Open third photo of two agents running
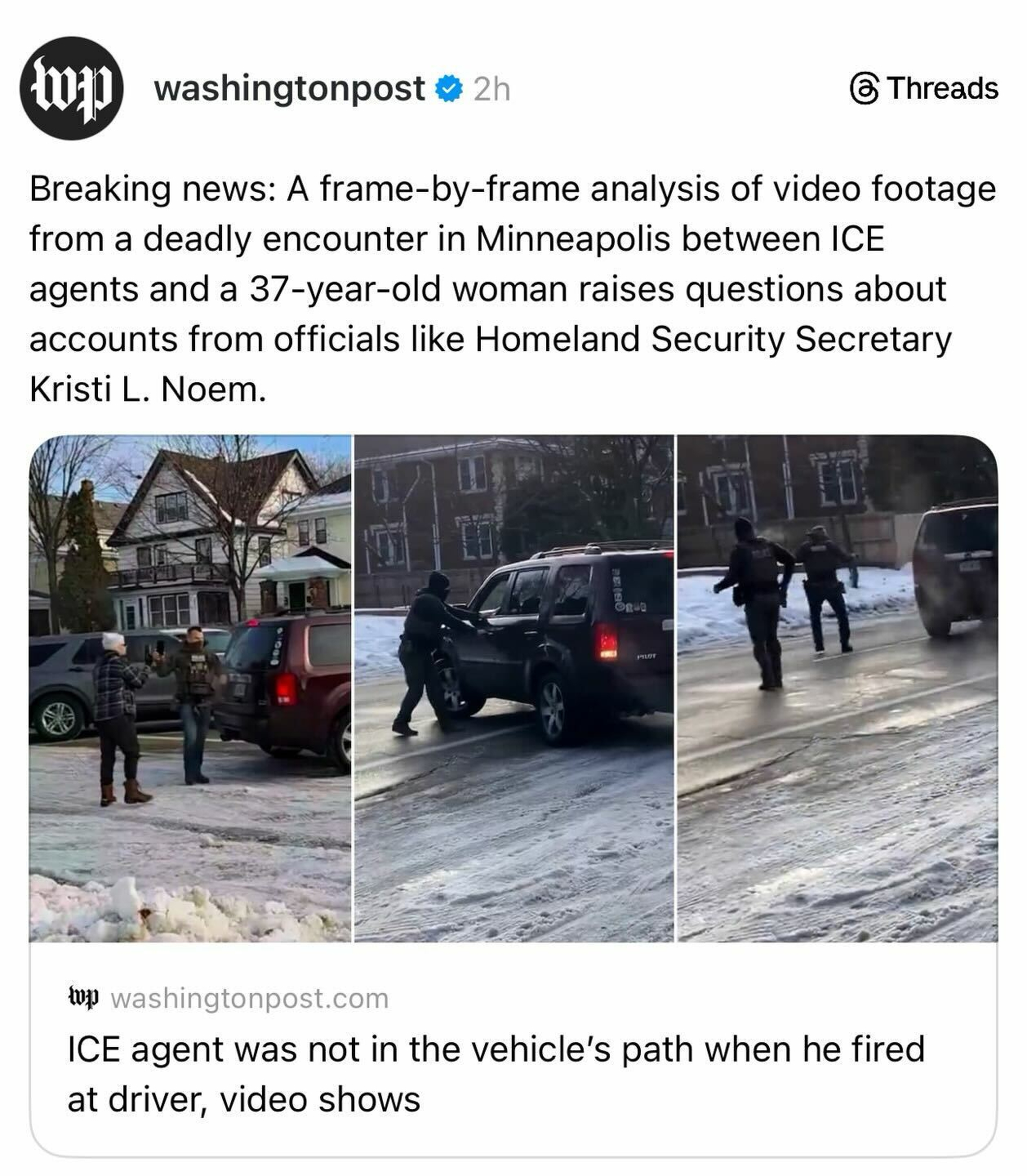Viewport: 1027px width, 1176px height. pos(838,688)
